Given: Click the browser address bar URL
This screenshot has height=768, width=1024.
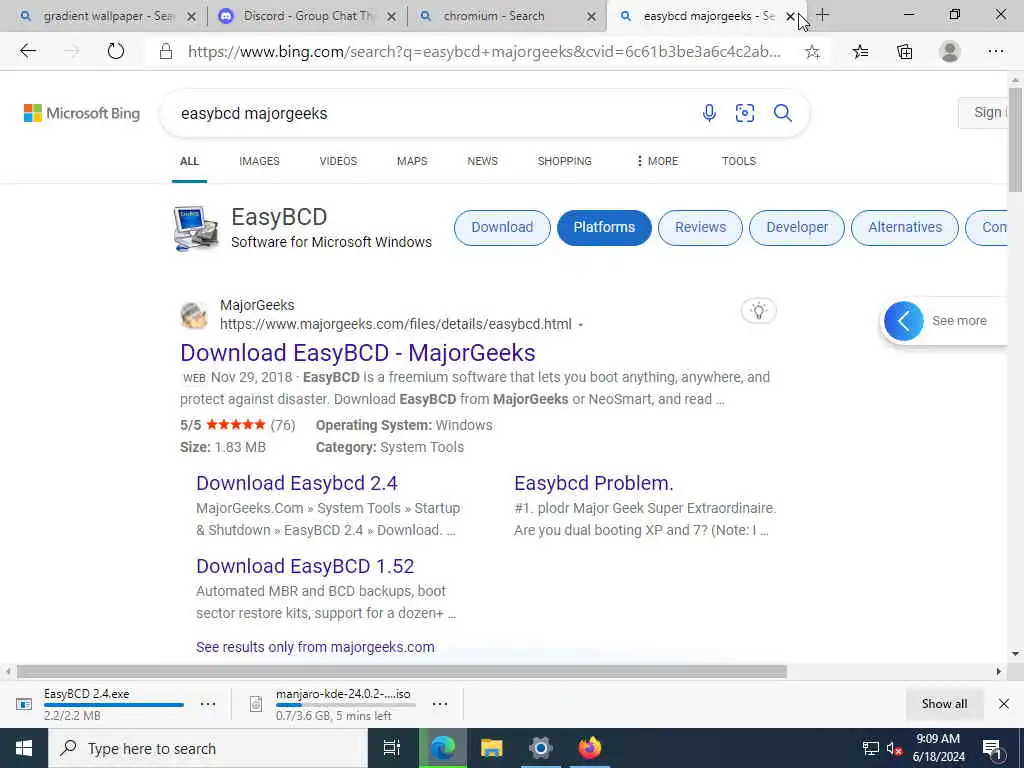Looking at the screenshot, I should [x=484, y=52].
